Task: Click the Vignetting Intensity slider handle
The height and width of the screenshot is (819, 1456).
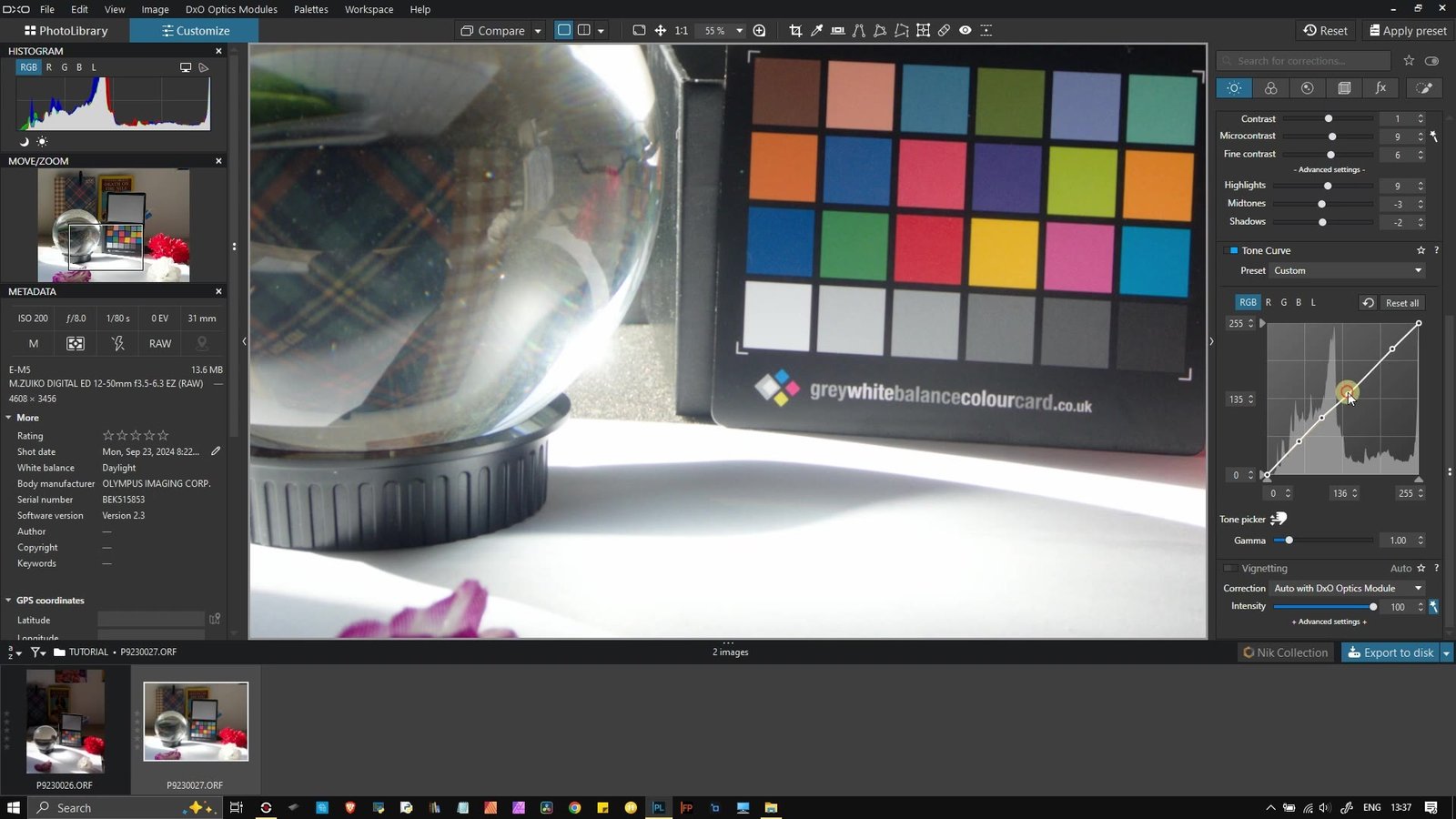Action: (x=1373, y=607)
